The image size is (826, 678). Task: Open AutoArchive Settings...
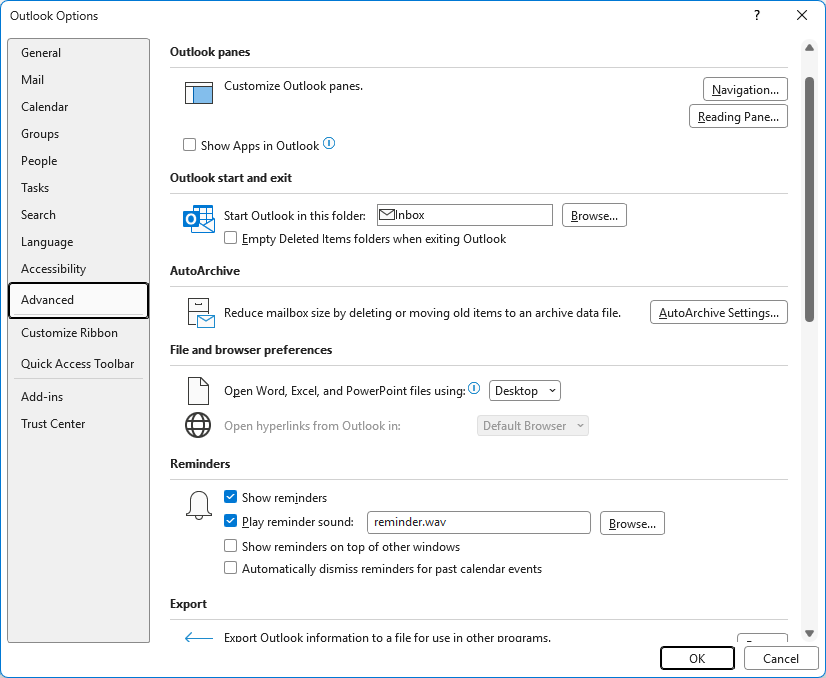point(719,312)
